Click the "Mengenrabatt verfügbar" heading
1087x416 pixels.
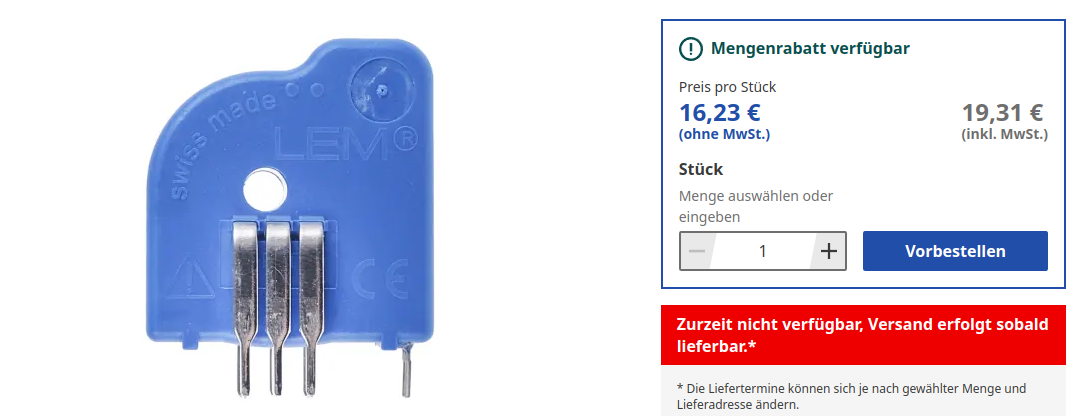pyautogui.click(x=810, y=48)
